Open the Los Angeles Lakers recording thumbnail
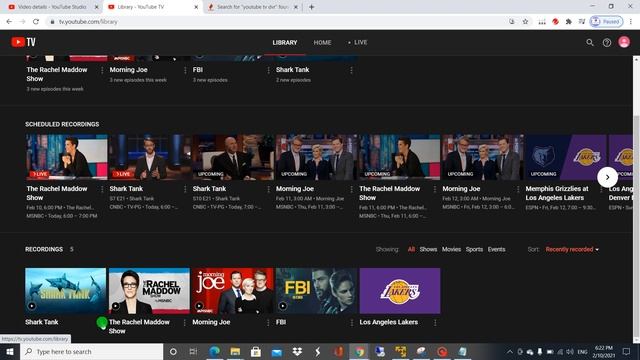This screenshot has width=640, height=360. coord(400,291)
